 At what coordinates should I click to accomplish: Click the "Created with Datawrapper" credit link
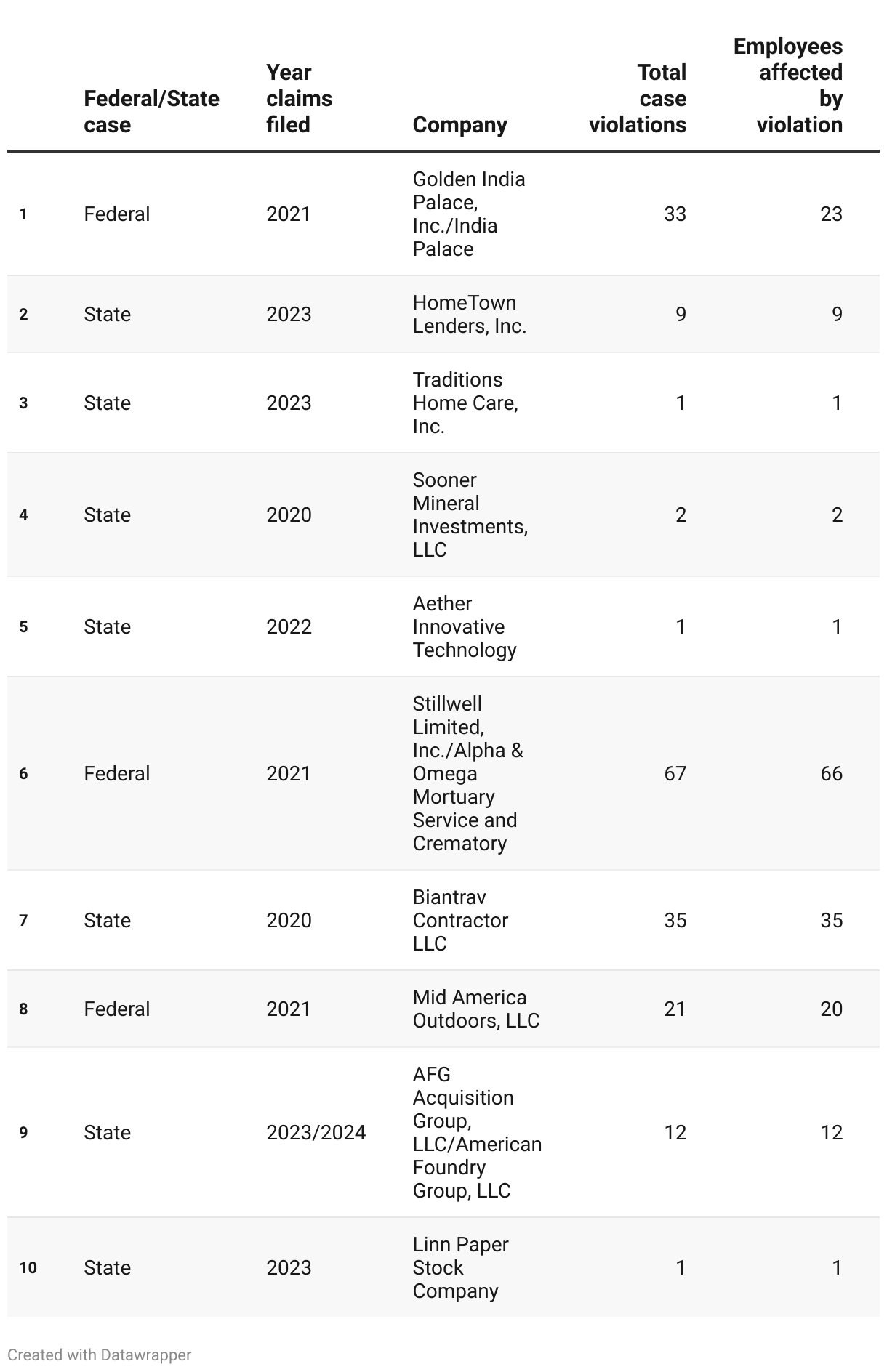click(x=100, y=1355)
